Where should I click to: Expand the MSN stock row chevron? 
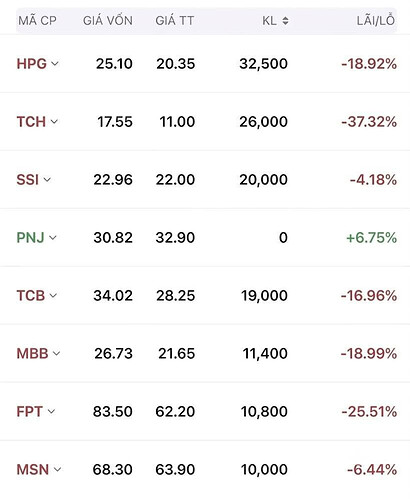(57, 469)
